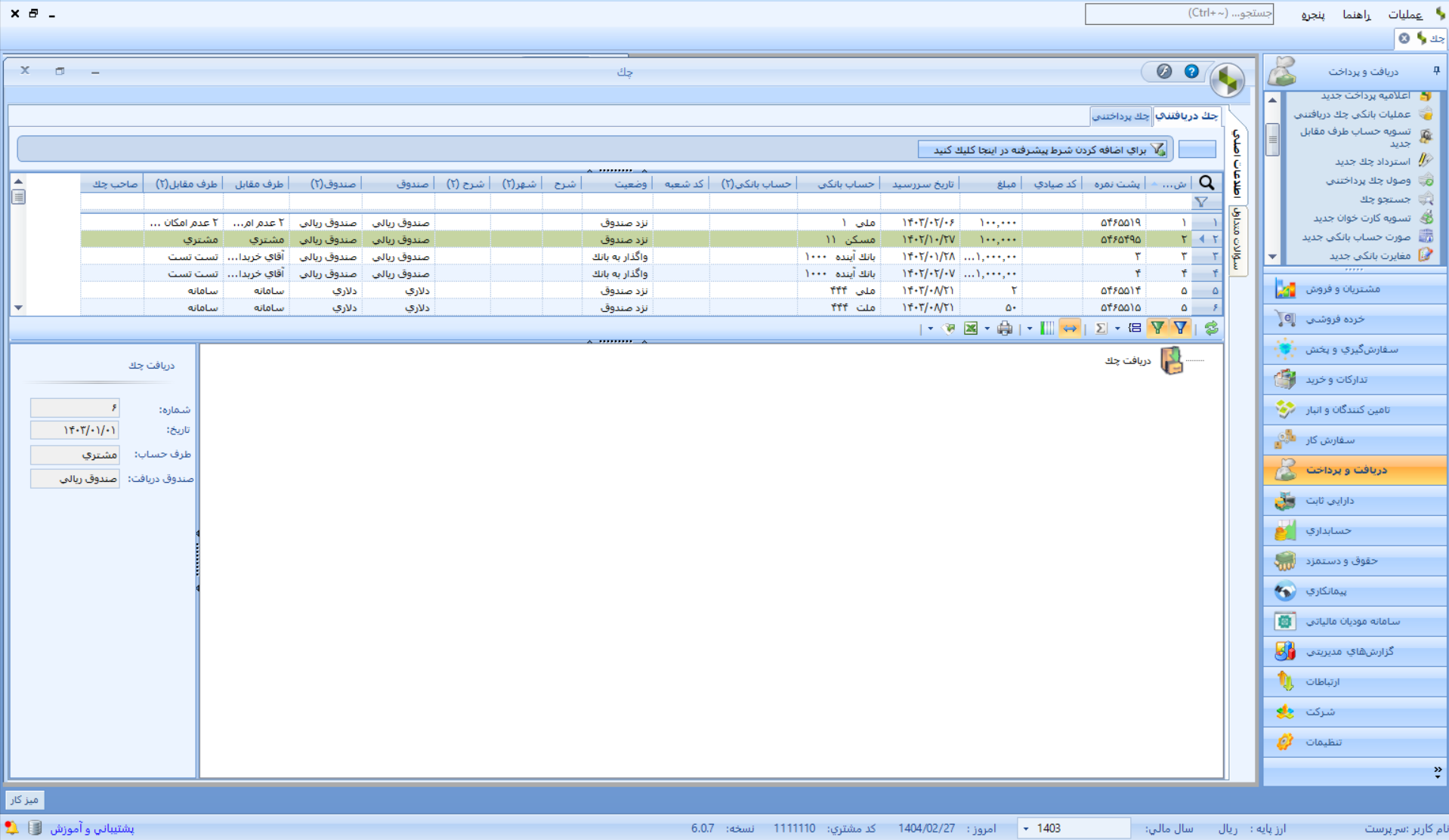Select 'حسابداری' module

(x=1355, y=530)
